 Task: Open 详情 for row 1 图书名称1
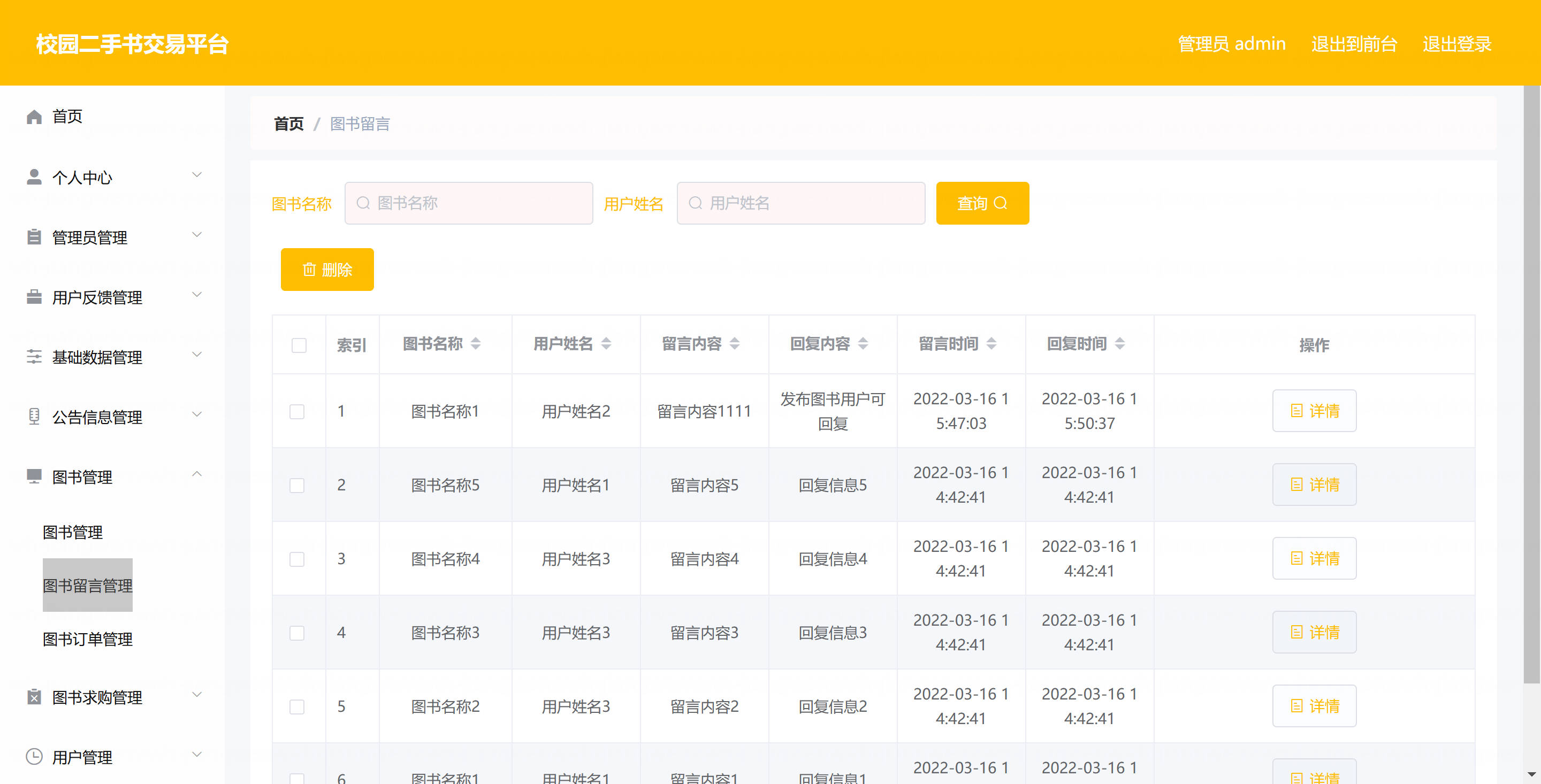(x=1314, y=411)
